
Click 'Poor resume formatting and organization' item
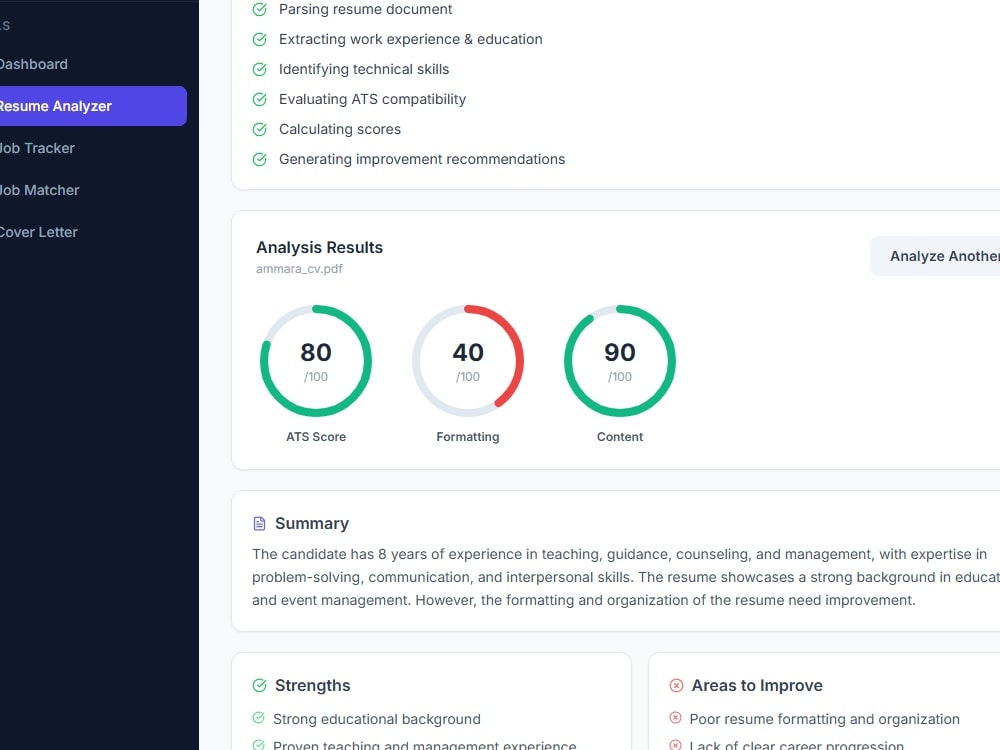pos(825,719)
